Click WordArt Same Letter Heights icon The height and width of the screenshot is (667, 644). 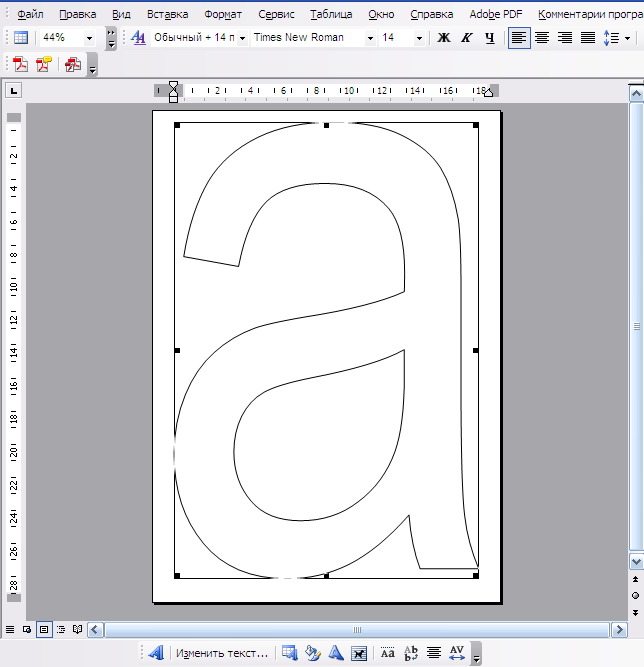388,653
